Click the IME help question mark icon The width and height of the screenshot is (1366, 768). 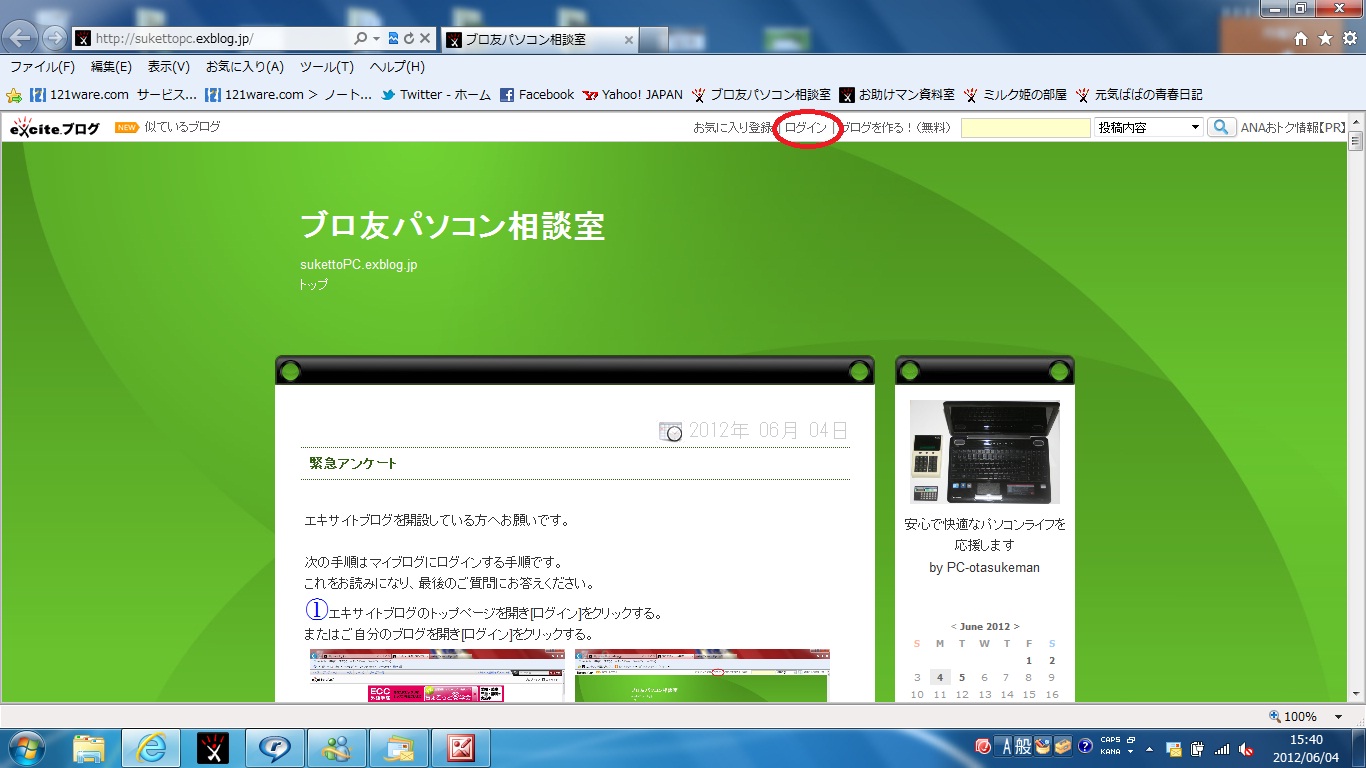tap(1086, 747)
